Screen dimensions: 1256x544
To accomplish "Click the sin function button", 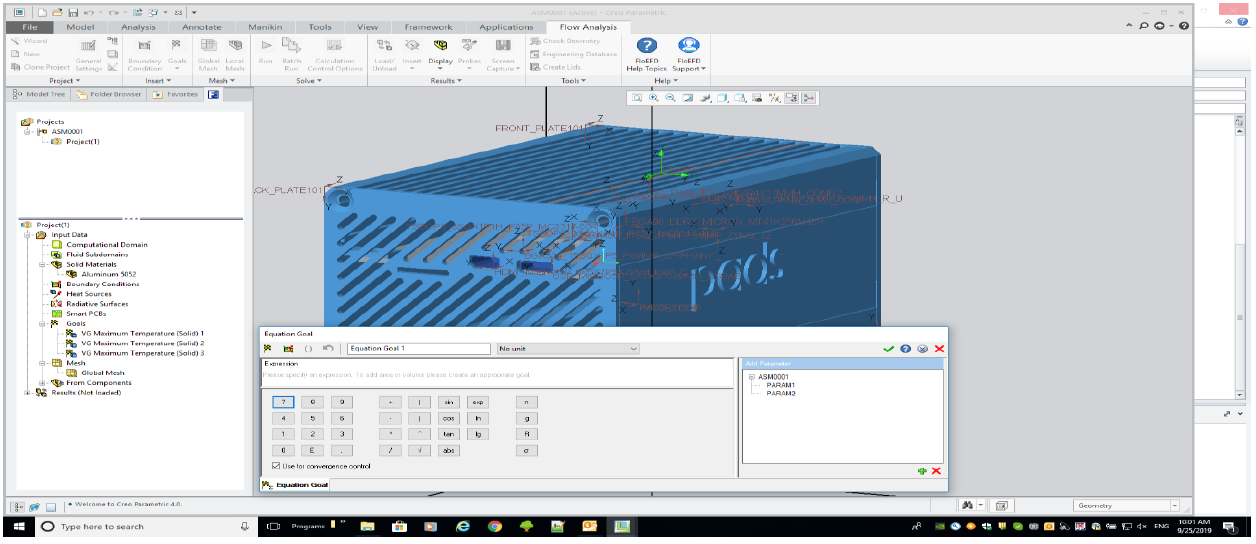I will (x=449, y=401).
